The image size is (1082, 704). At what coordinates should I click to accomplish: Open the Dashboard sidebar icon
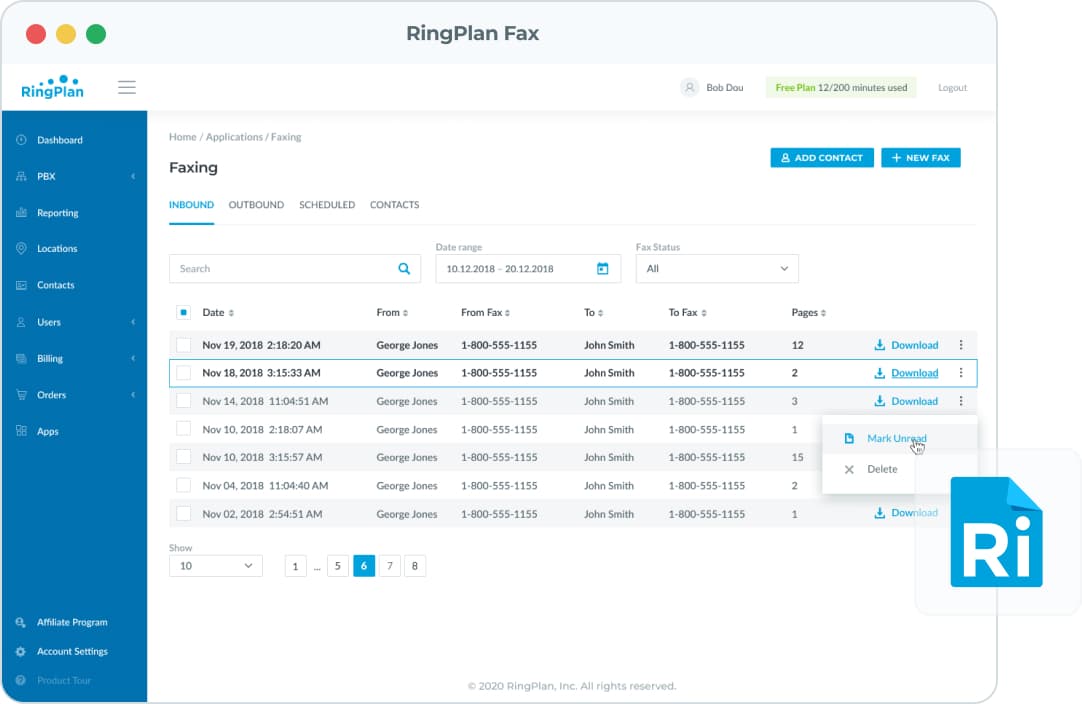(x=21, y=140)
